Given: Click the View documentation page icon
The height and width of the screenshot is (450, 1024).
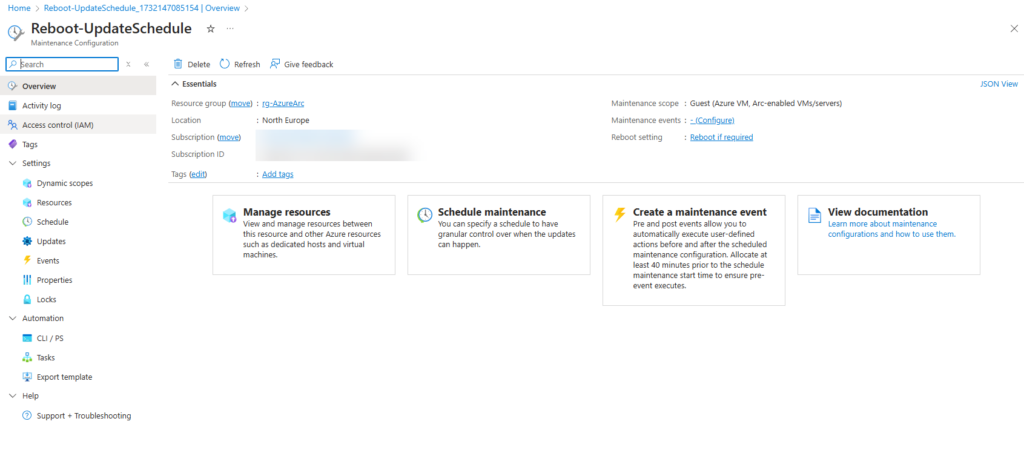Looking at the screenshot, I should pos(814,216).
